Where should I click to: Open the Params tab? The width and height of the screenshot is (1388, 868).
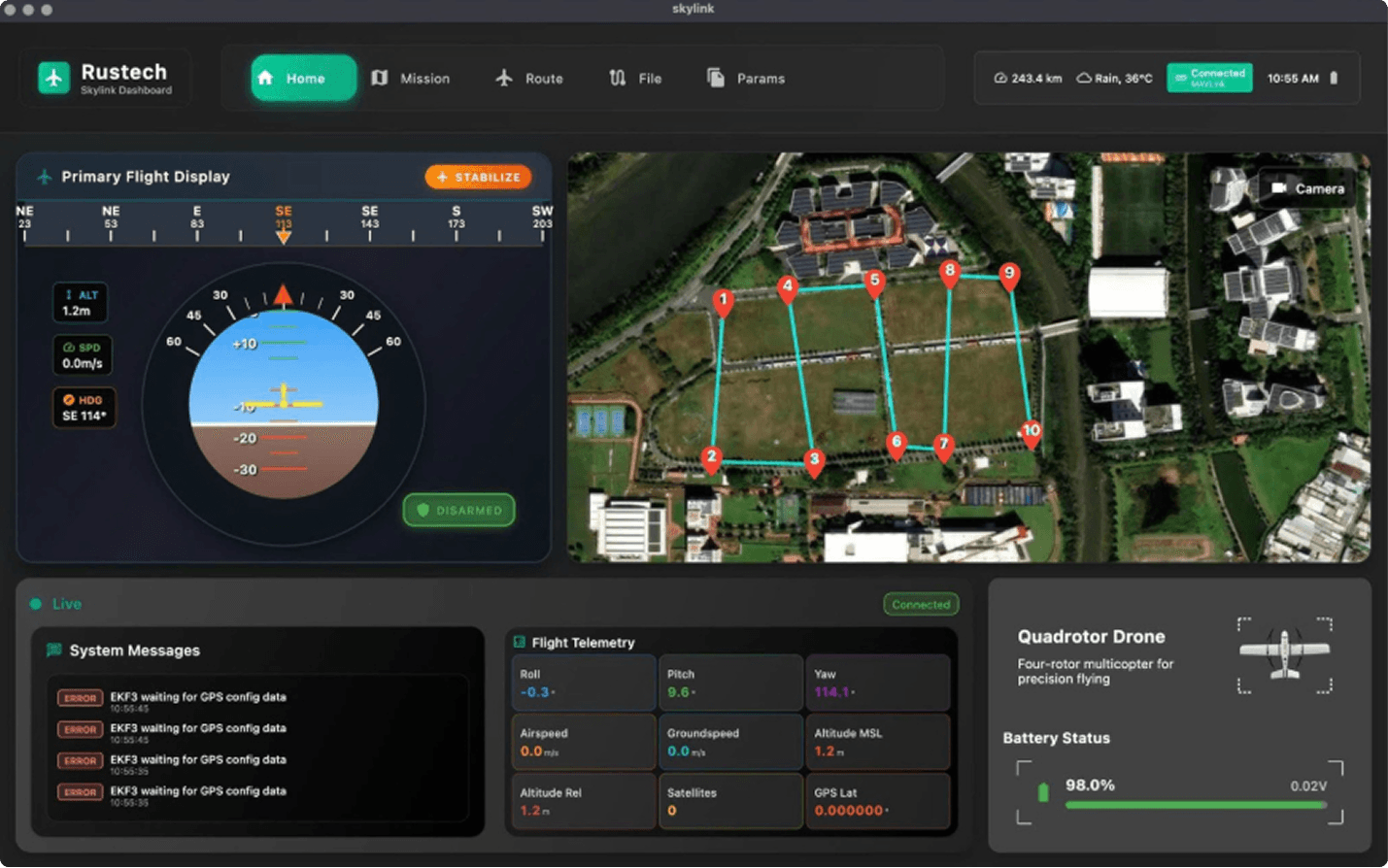[x=746, y=79]
